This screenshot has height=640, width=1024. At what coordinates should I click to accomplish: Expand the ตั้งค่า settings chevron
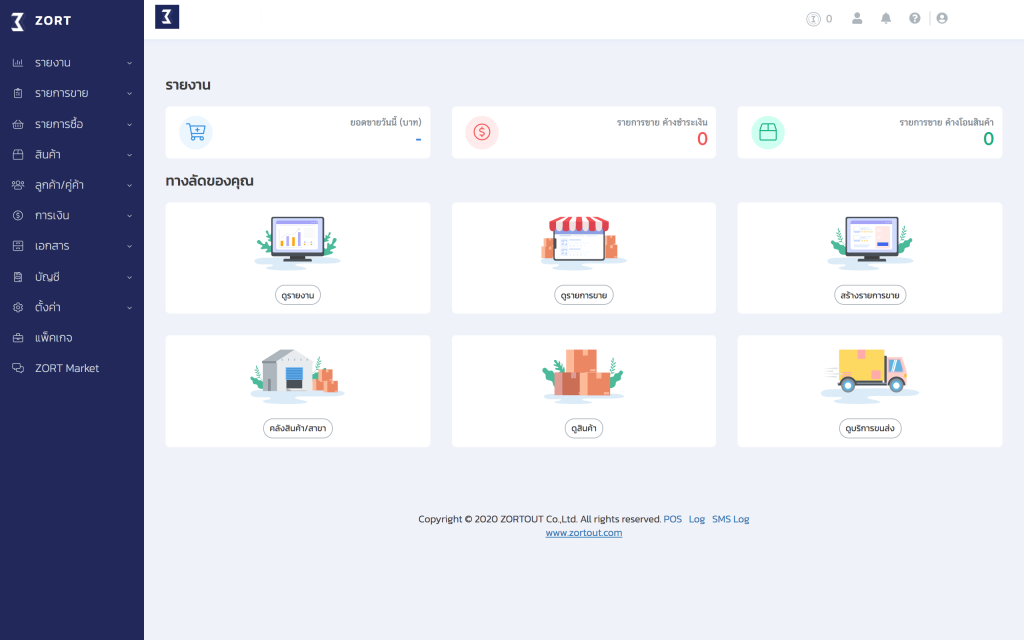click(x=129, y=307)
